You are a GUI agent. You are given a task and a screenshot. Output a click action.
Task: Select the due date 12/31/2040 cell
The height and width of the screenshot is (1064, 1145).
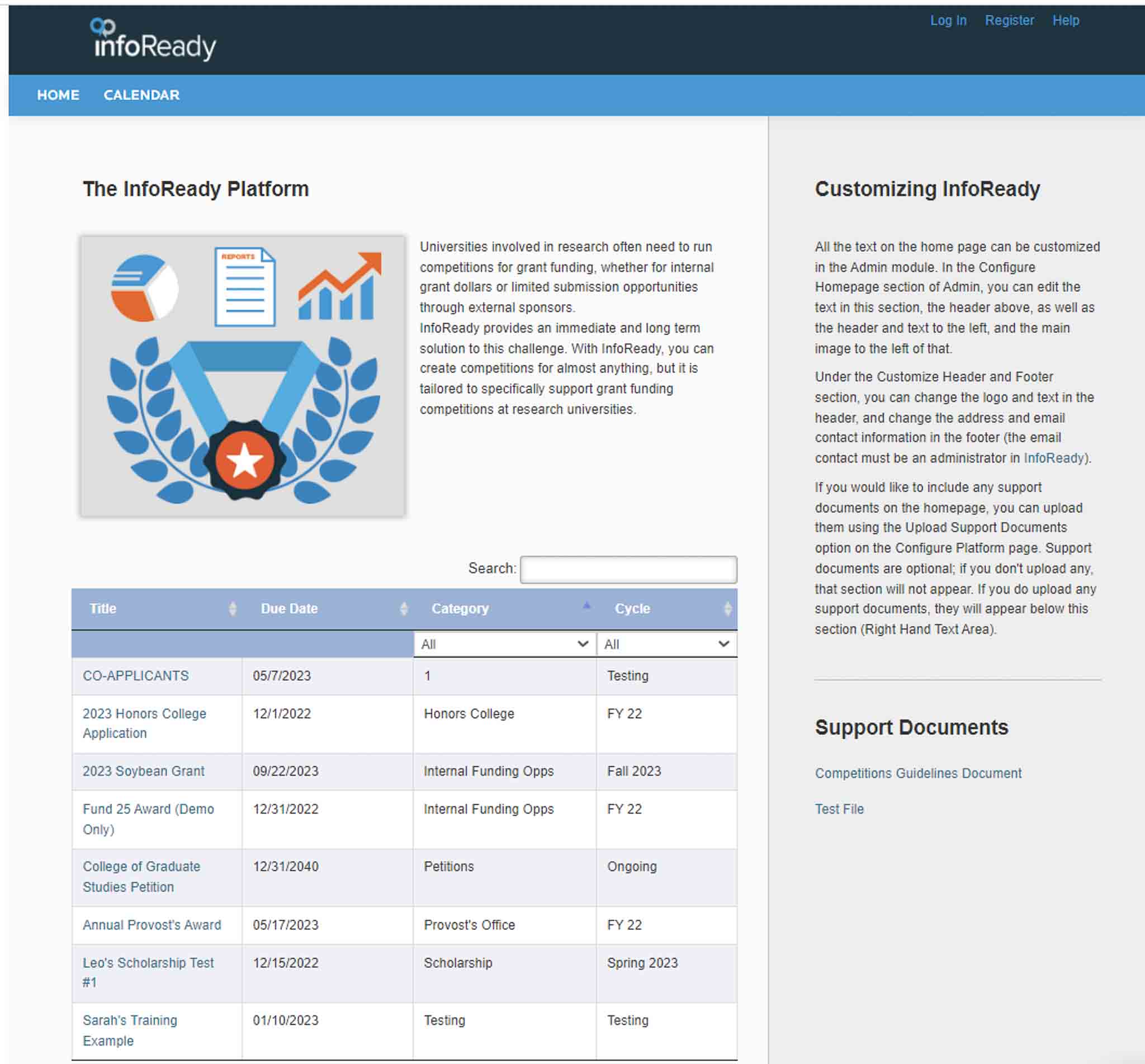coord(328,877)
